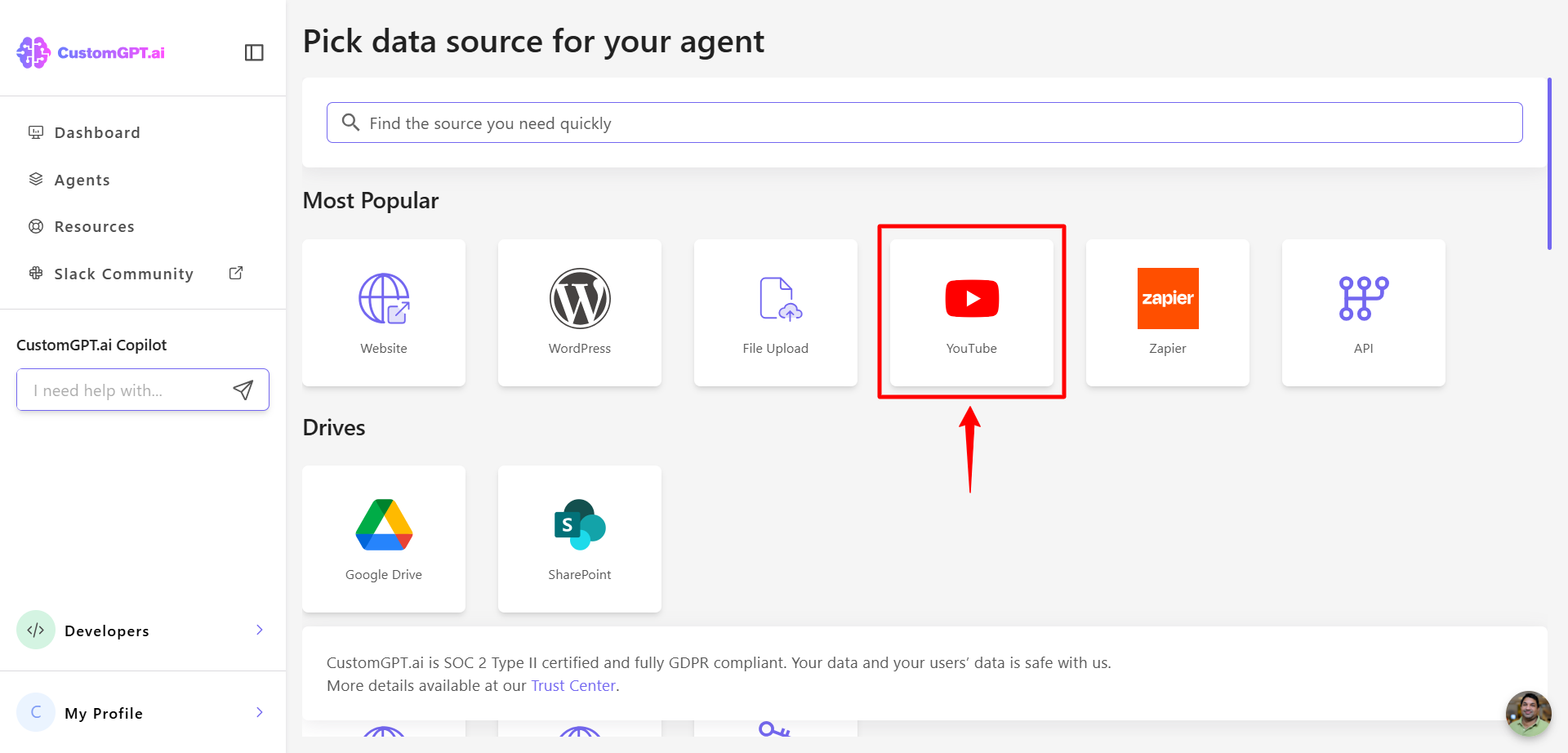Open the Developers menu item
1568x753 pixels.
coord(143,630)
